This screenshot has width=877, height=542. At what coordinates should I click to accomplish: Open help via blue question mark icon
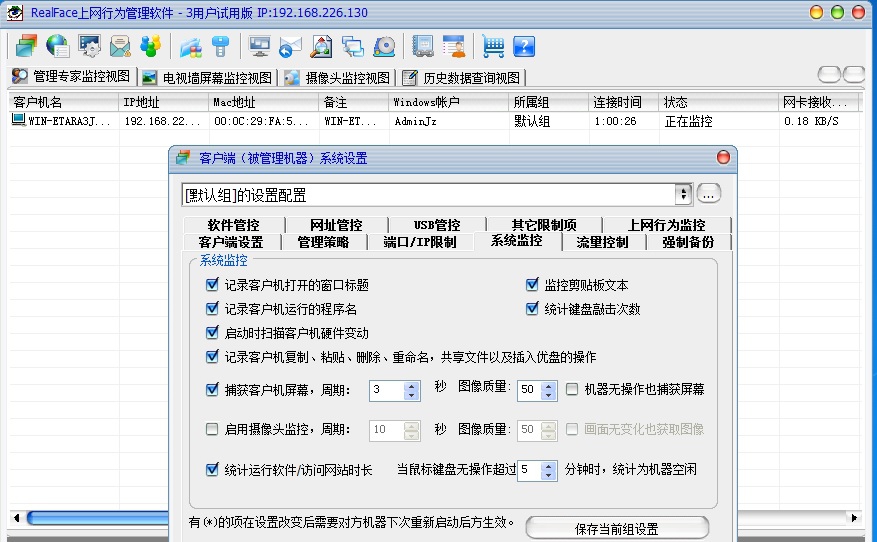524,46
